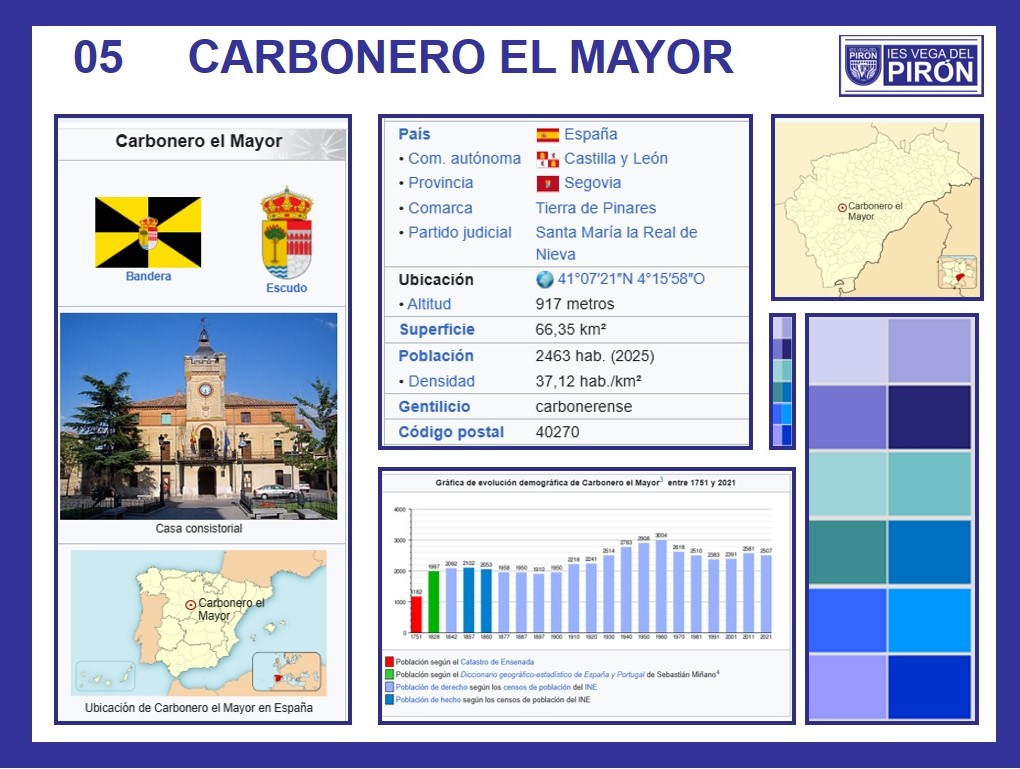Open the Santa María la Real de Nieva link

(x=616, y=243)
